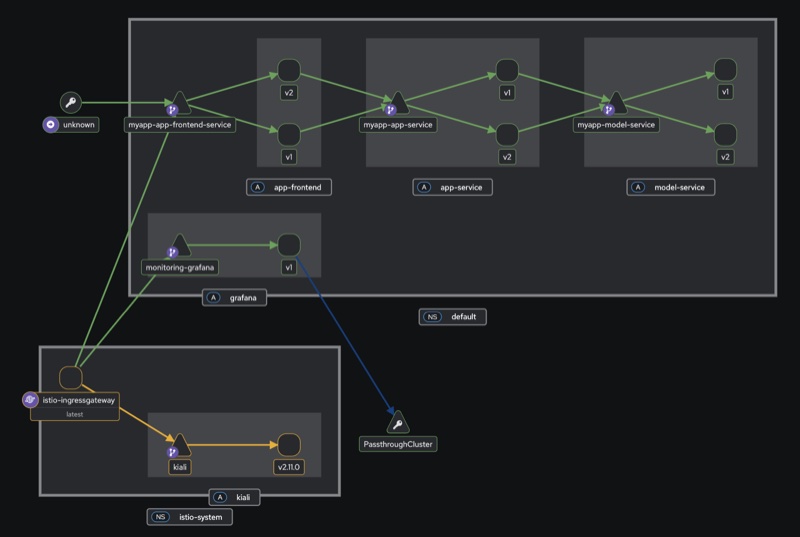Click virtual service badge on kiali service

click(172, 452)
